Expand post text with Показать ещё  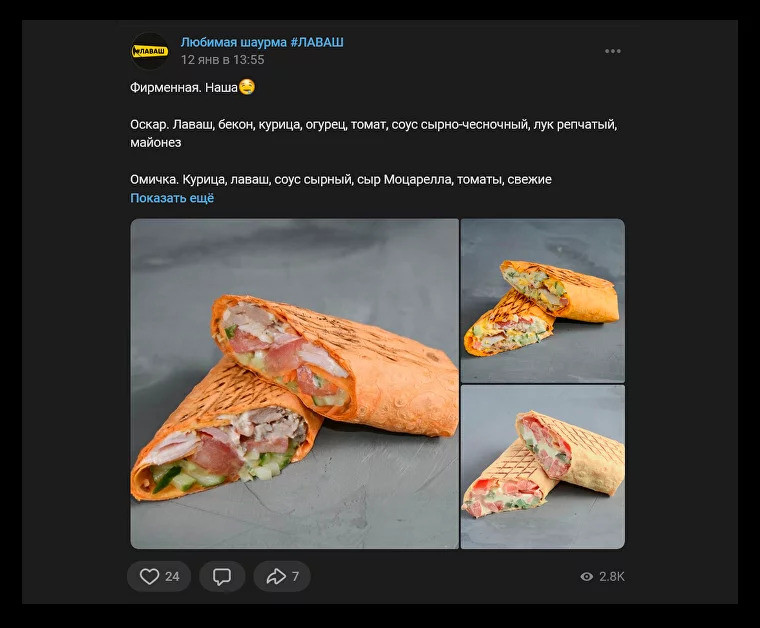(x=172, y=198)
